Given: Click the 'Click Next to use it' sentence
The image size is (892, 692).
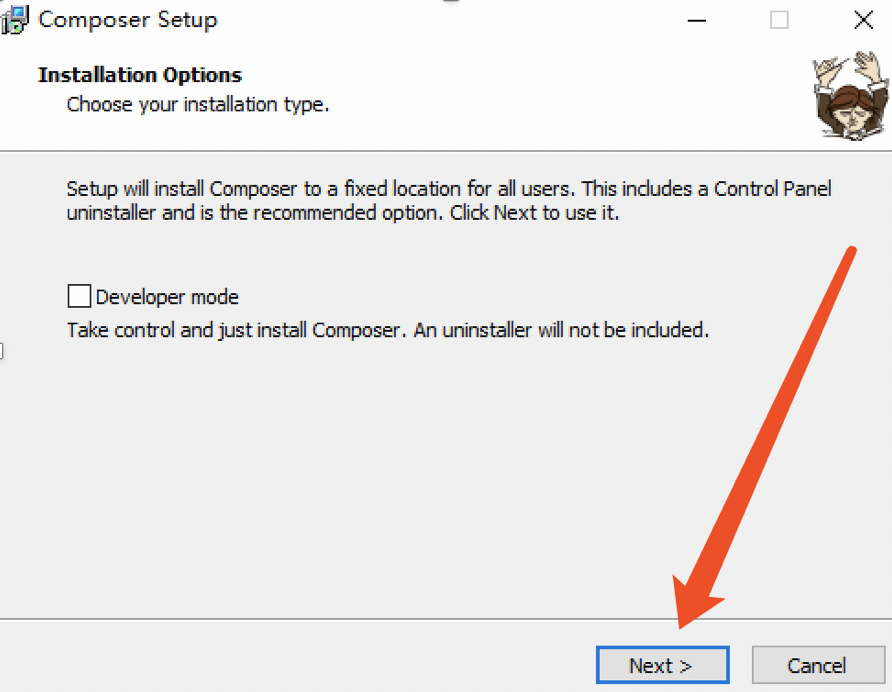Looking at the screenshot, I should [534, 213].
